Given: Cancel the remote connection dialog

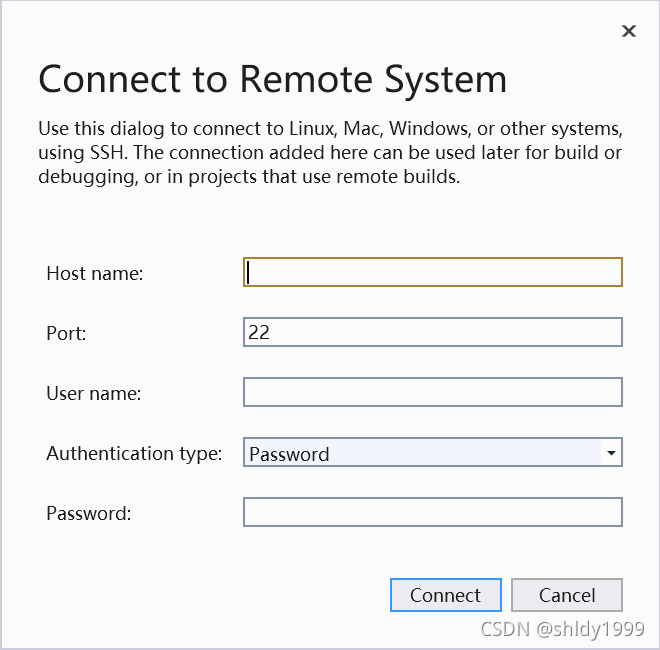Looking at the screenshot, I should [x=567, y=595].
